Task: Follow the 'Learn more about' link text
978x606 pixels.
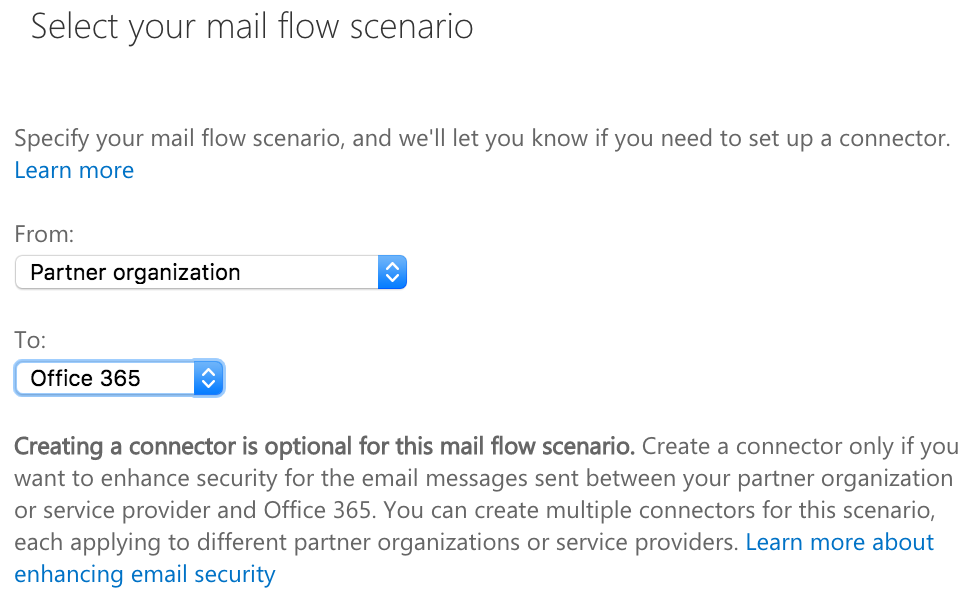Action: pyautogui.click(x=839, y=542)
